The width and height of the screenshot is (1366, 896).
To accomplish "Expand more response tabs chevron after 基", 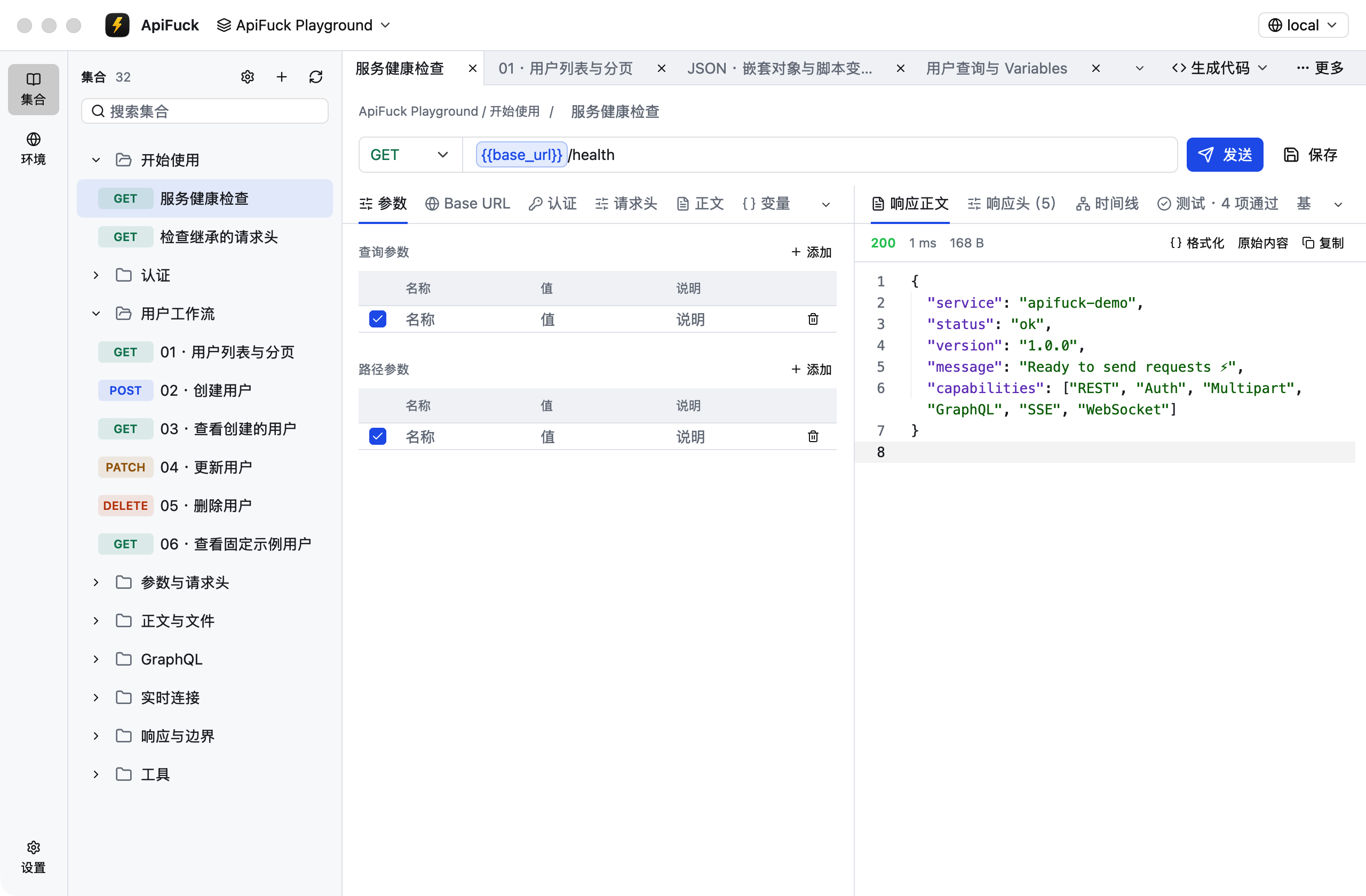I will (x=1338, y=204).
